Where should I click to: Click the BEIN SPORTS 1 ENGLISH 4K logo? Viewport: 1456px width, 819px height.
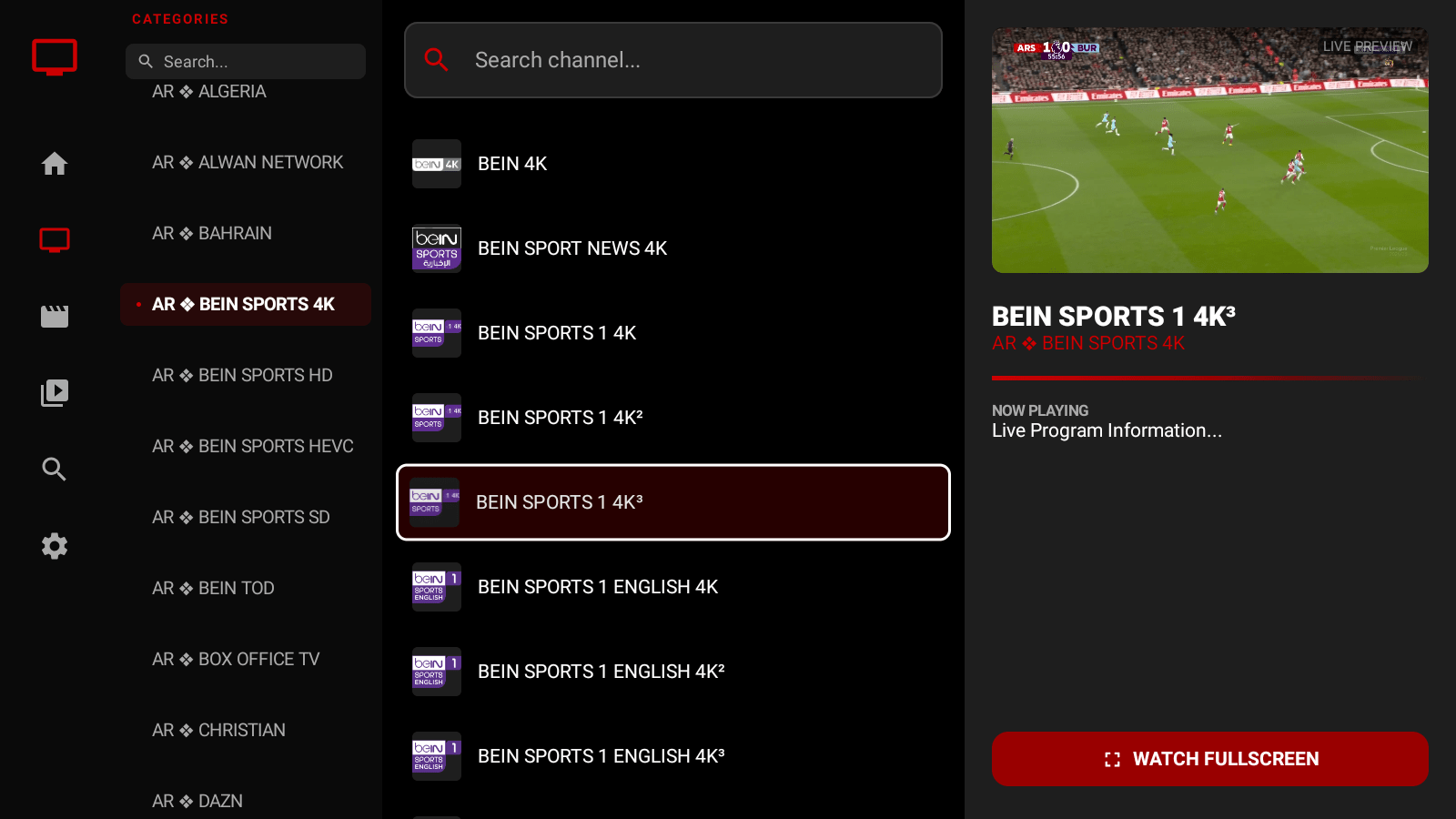437,587
